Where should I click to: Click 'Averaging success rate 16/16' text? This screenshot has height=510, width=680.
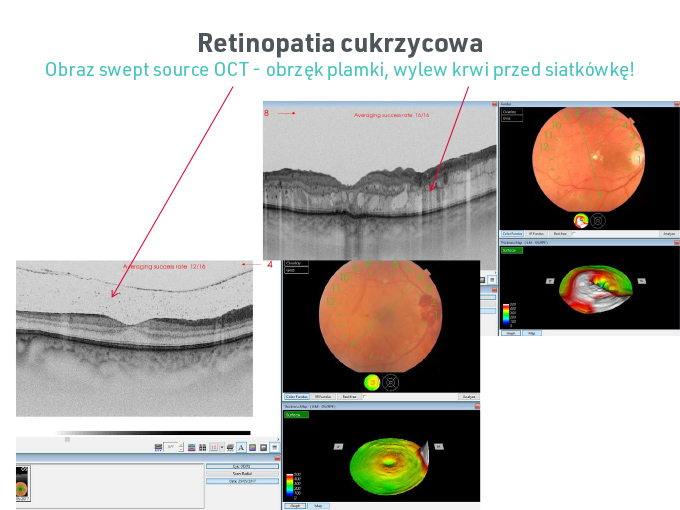coord(391,115)
